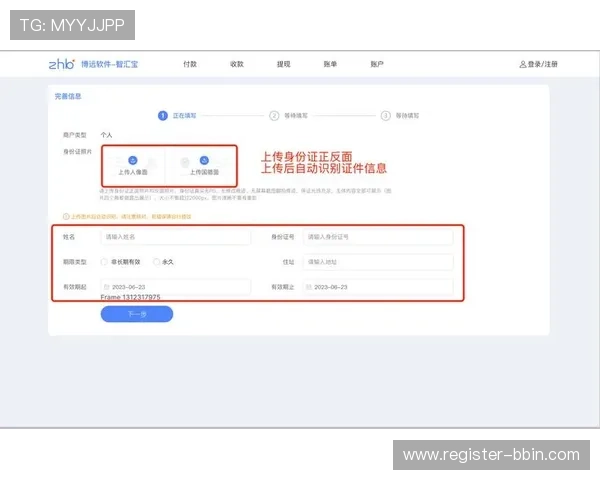Click the user profile icon beside 登录/注册
Screen dimensions: 600x480
(523, 64)
